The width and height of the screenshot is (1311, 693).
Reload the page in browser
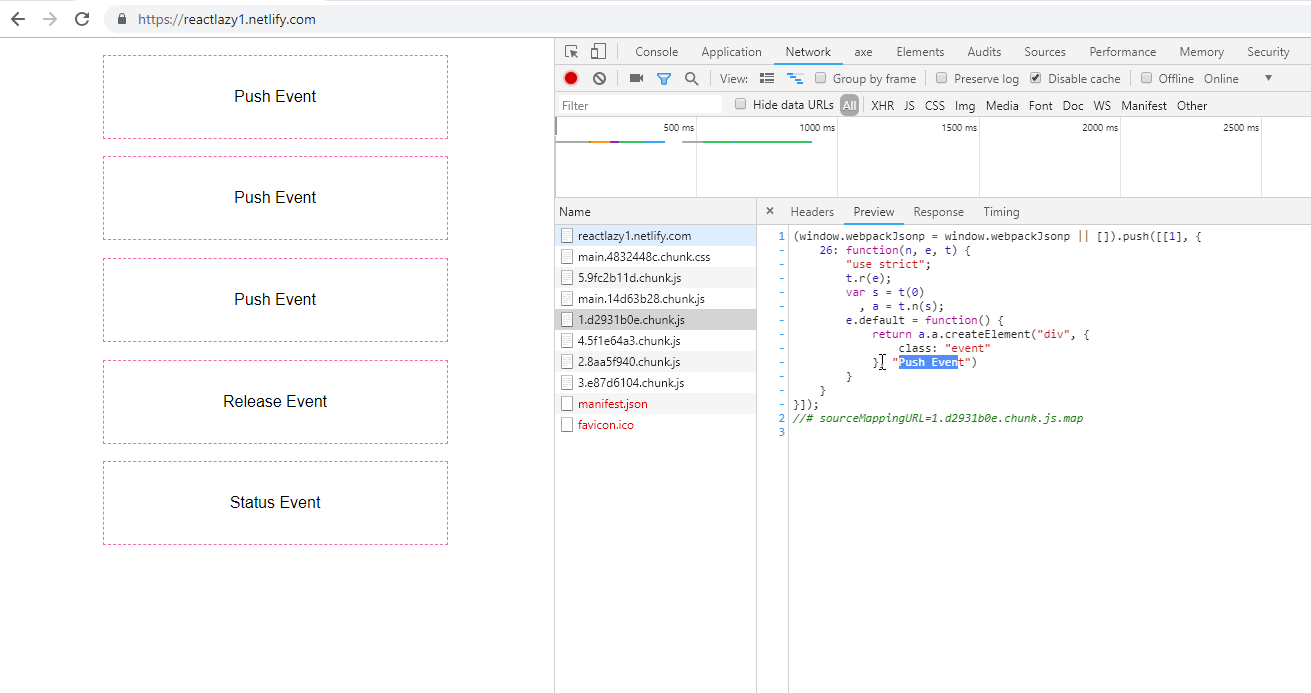tap(82, 19)
